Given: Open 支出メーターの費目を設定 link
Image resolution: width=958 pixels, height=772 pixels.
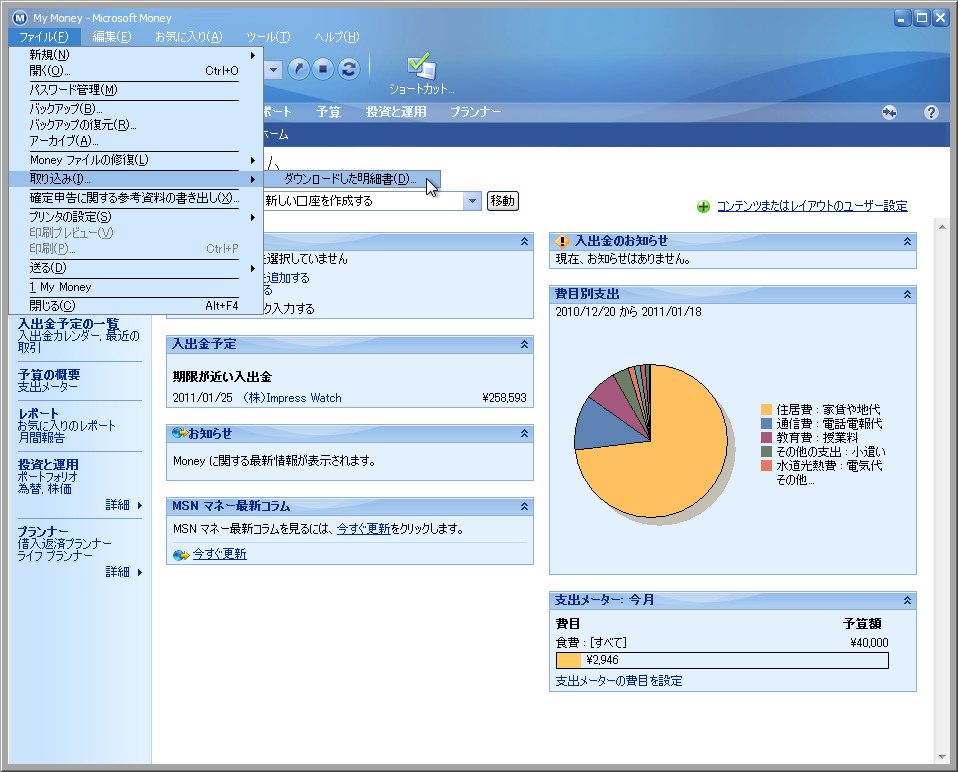Looking at the screenshot, I should click(x=616, y=681).
